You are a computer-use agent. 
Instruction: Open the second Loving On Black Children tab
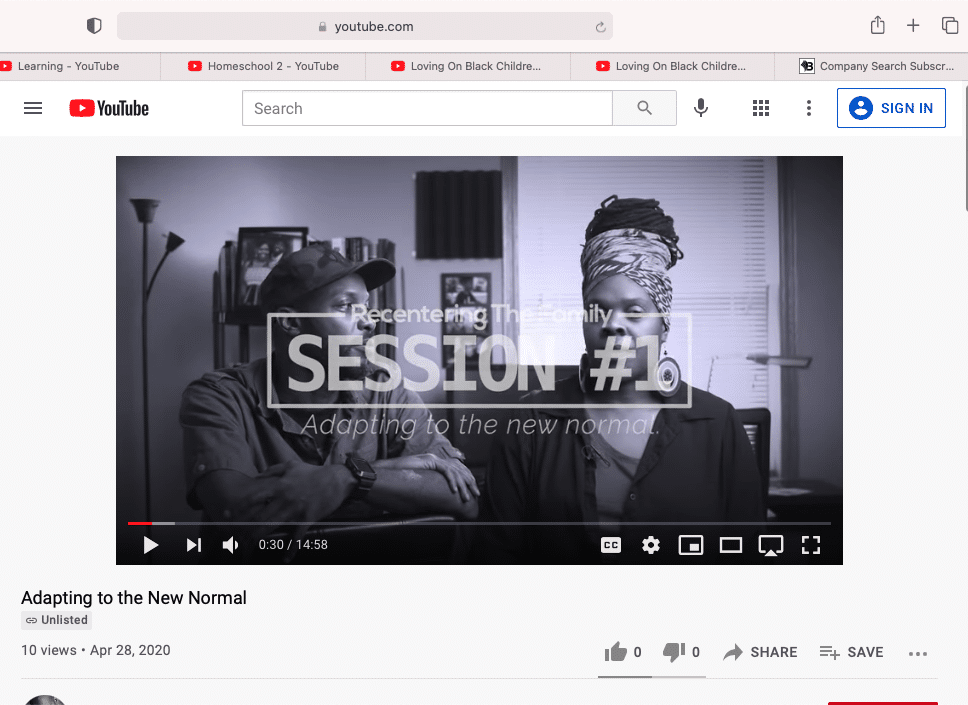672,66
